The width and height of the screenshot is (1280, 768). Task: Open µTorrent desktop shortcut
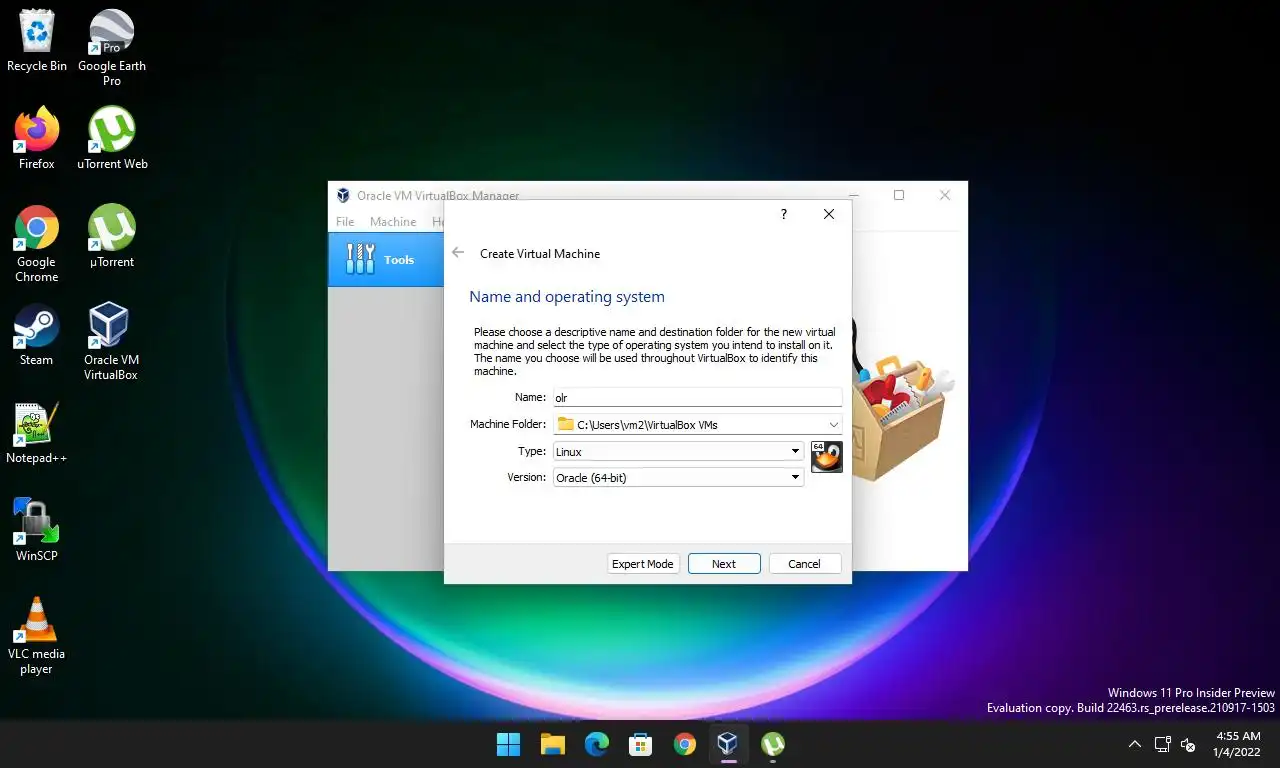point(112,237)
